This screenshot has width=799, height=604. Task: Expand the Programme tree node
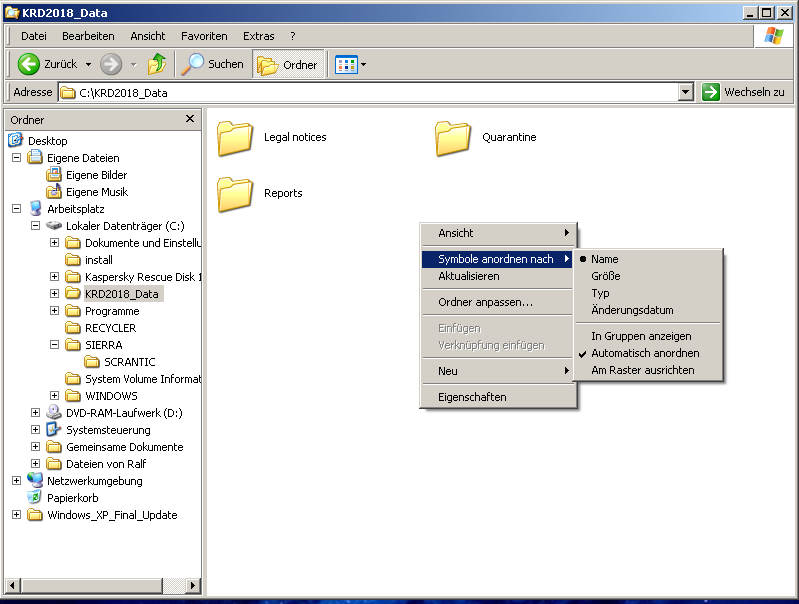[54, 310]
